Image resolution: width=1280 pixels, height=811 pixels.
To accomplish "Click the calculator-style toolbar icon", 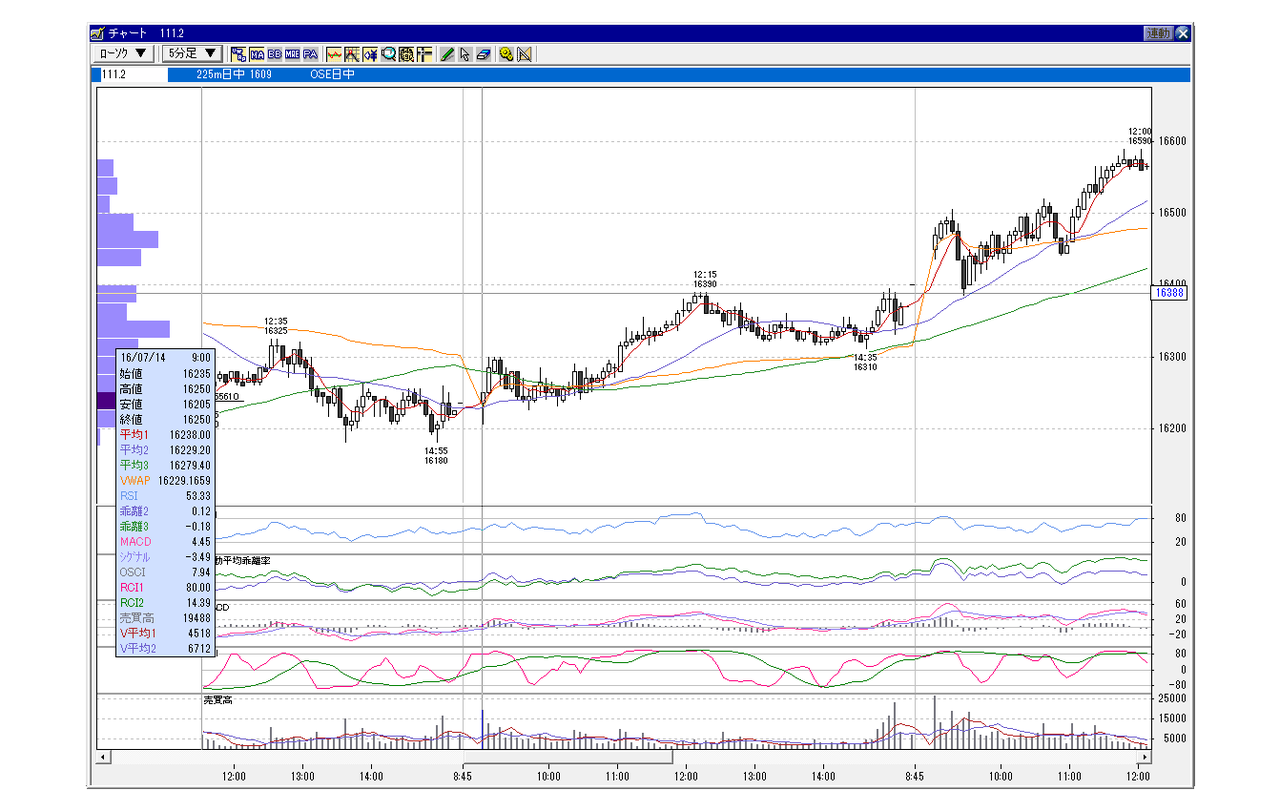I will (406, 54).
